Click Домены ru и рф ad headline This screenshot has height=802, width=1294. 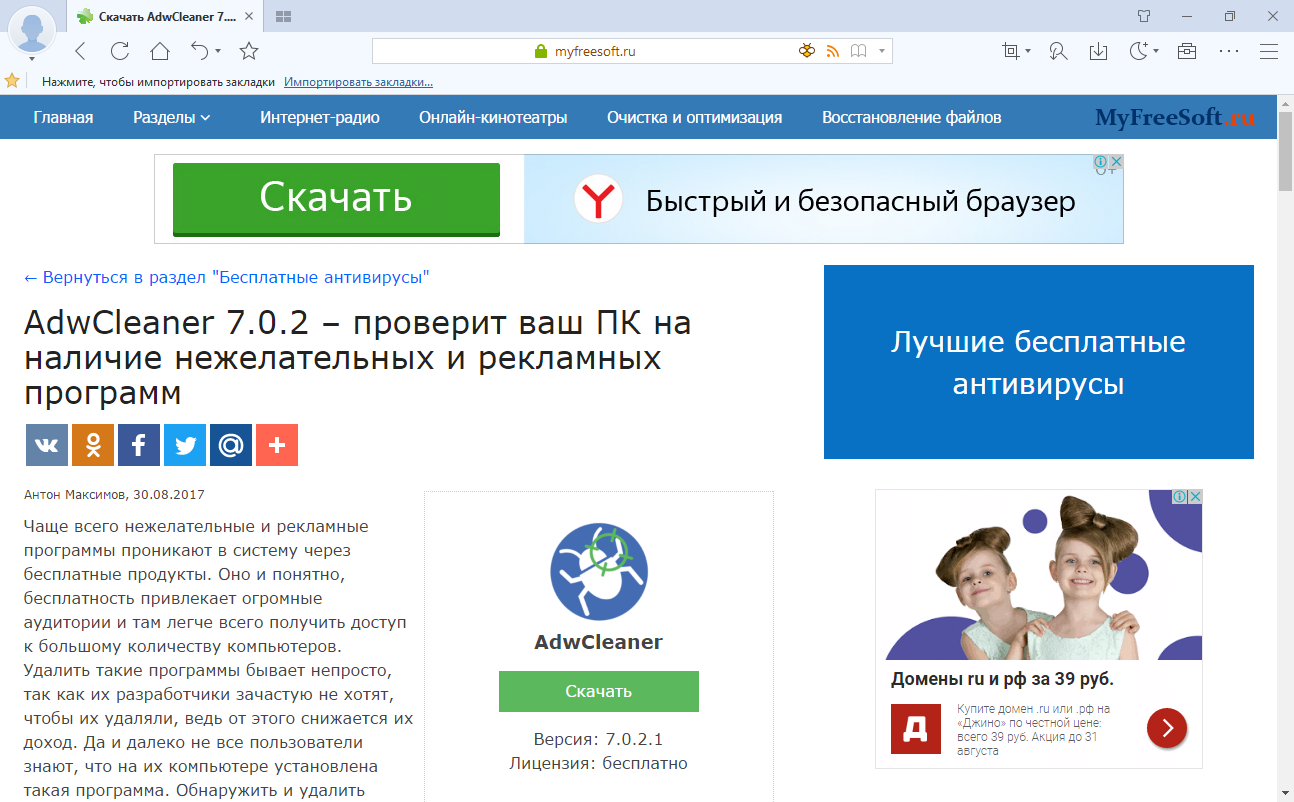click(x=1002, y=680)
